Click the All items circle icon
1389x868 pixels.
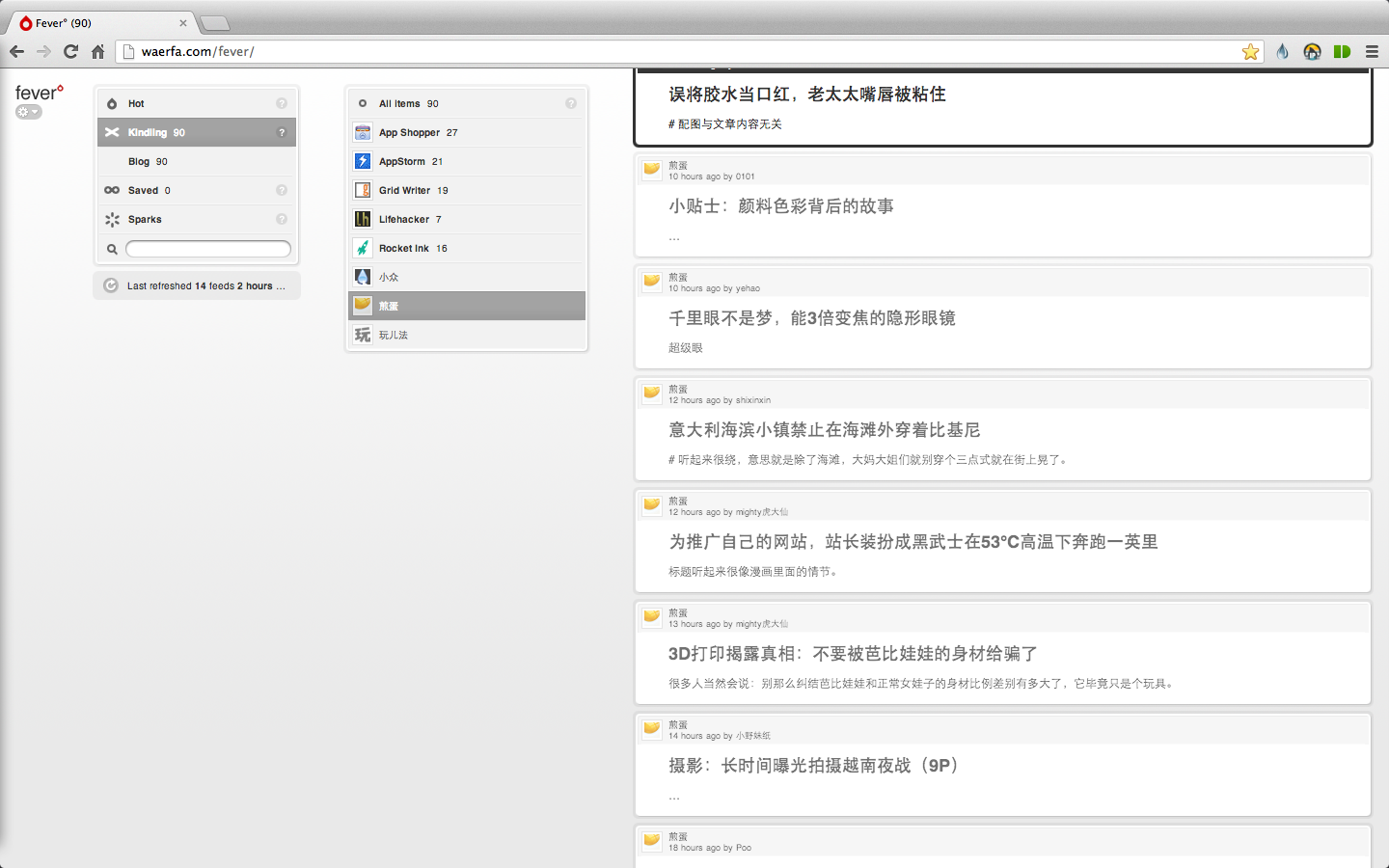[x=363, y=104]
